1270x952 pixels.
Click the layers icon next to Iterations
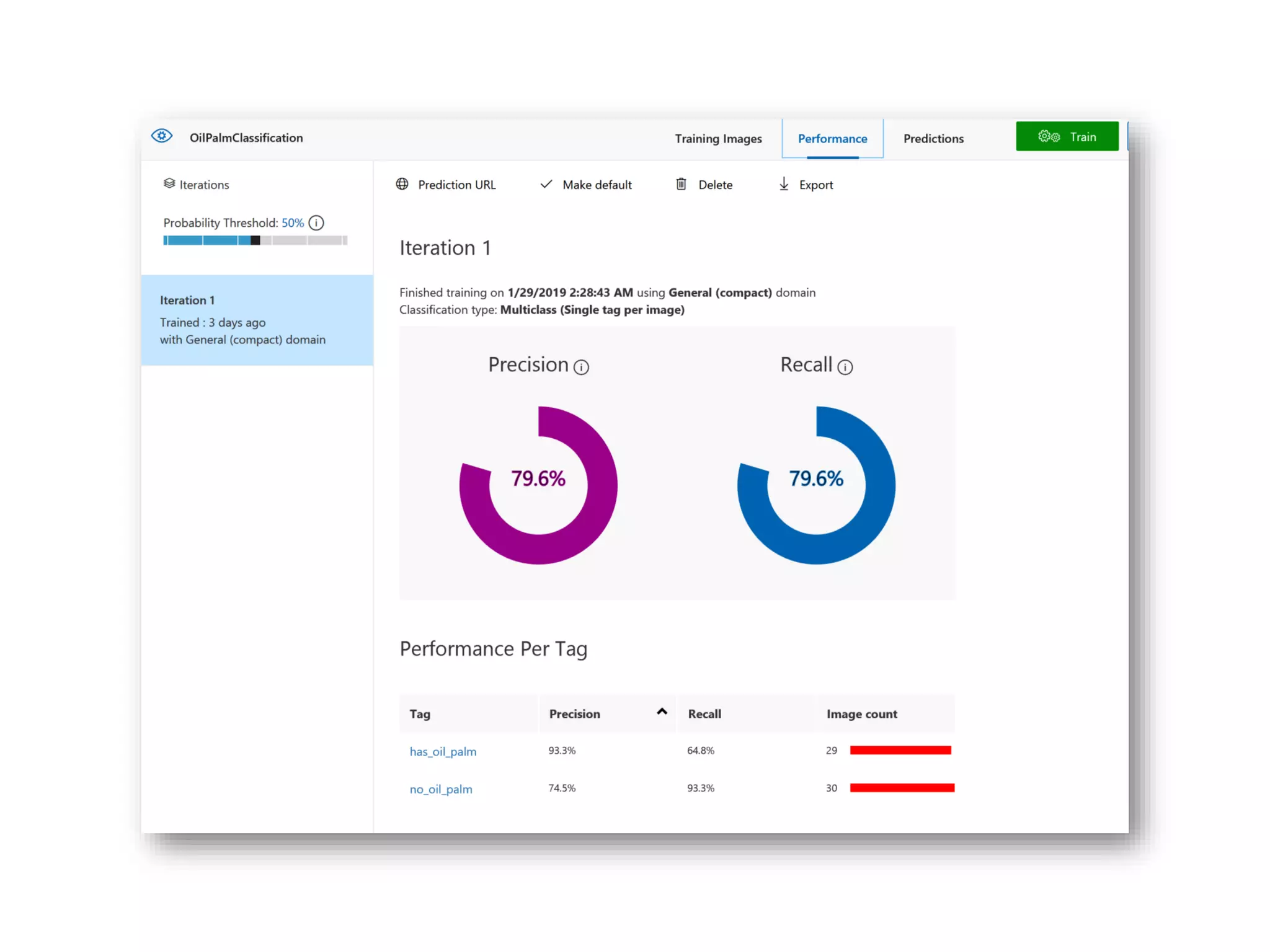click(169, 183)
